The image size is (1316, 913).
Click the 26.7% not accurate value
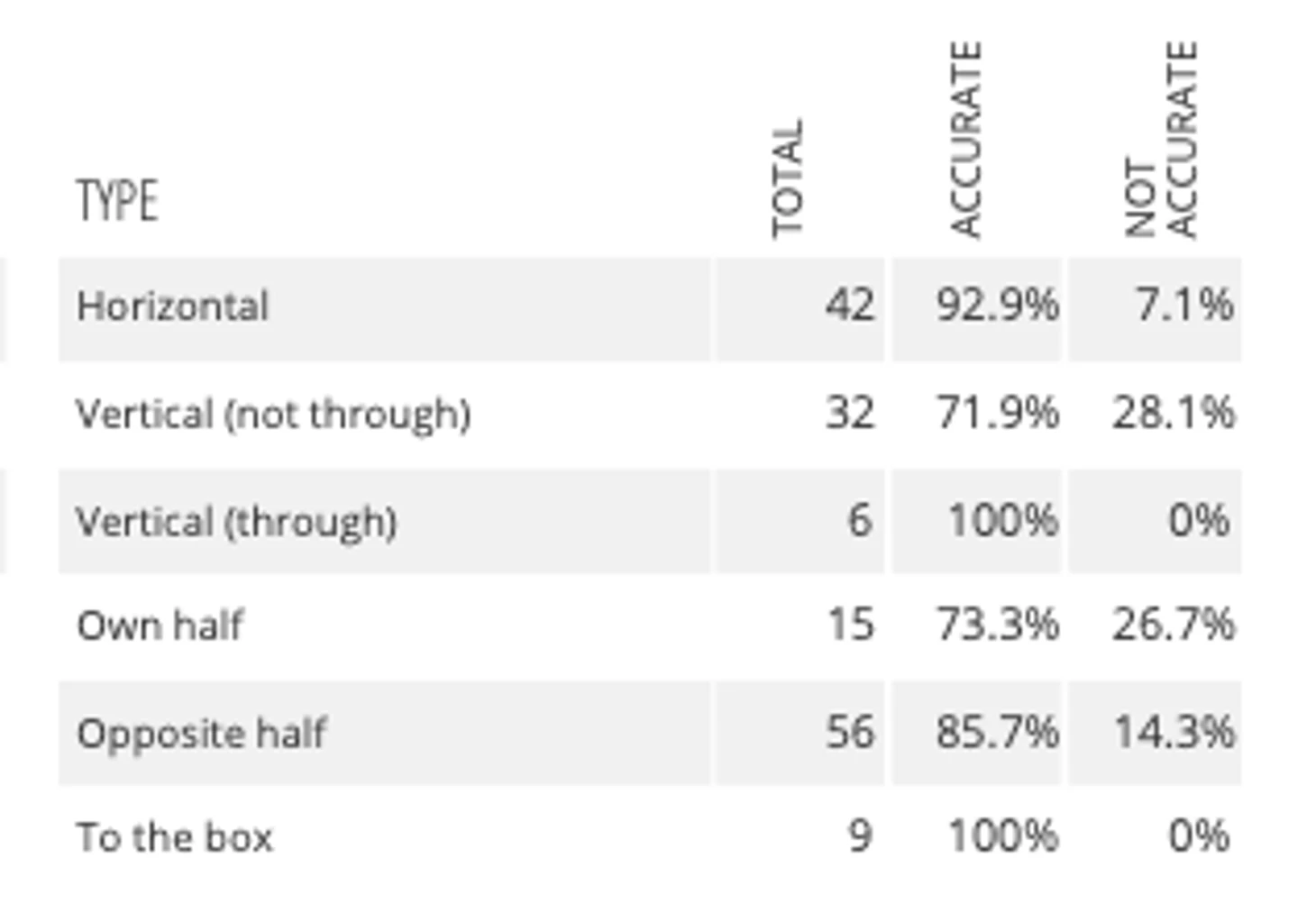pyautogui.click(x=1173, y=625)
